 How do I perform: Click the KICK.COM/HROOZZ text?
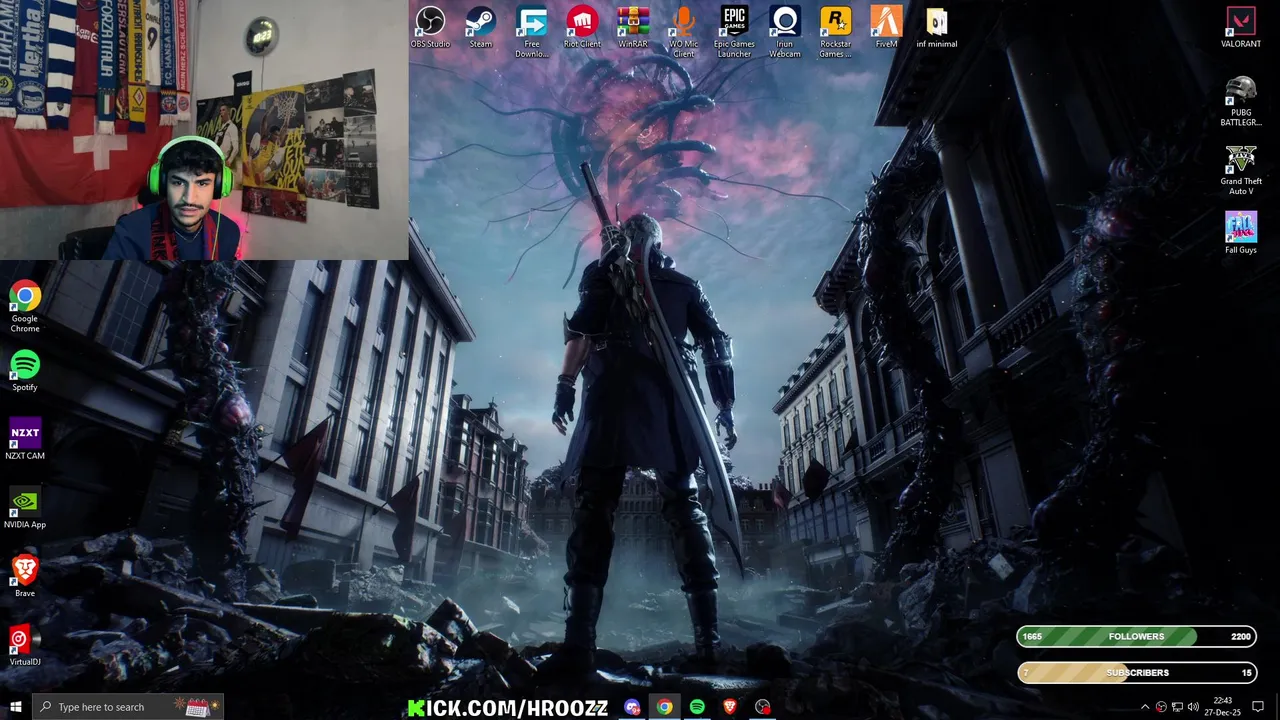[508, 708]
